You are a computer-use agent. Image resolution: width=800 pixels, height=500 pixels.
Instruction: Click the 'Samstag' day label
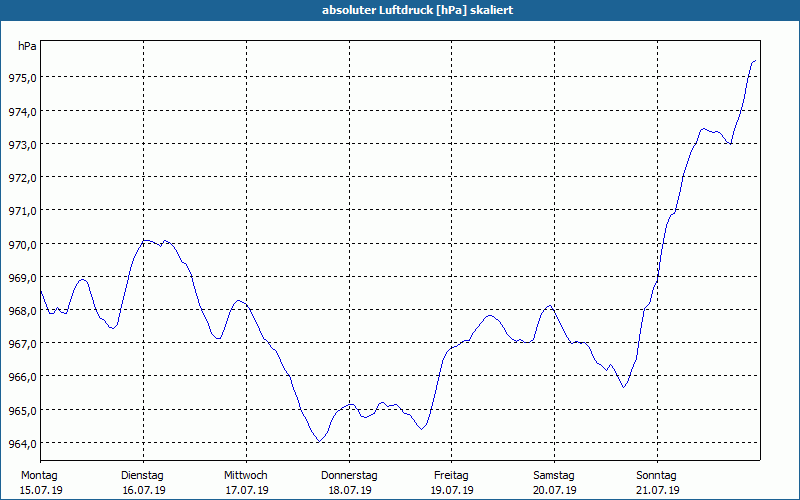point(554,476)
